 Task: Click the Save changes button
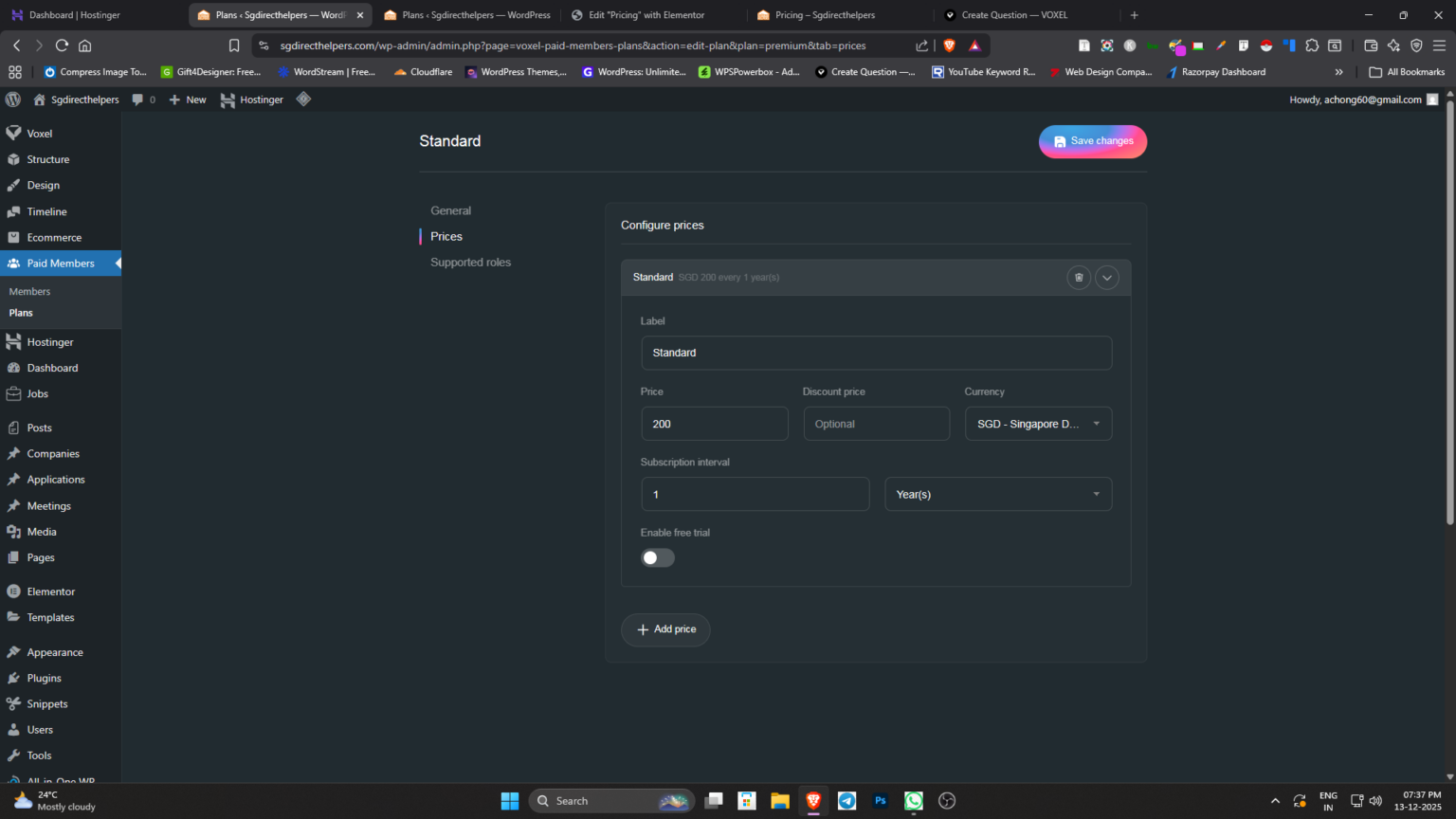(1092, 141)
